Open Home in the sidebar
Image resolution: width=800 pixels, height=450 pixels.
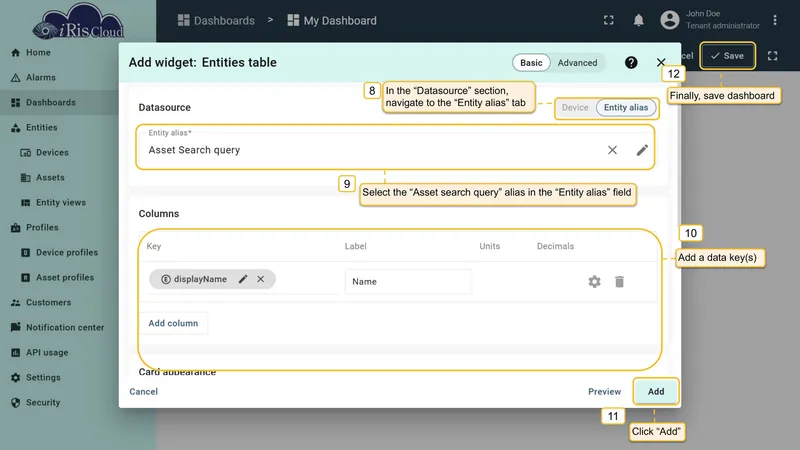tap(38, 53)
